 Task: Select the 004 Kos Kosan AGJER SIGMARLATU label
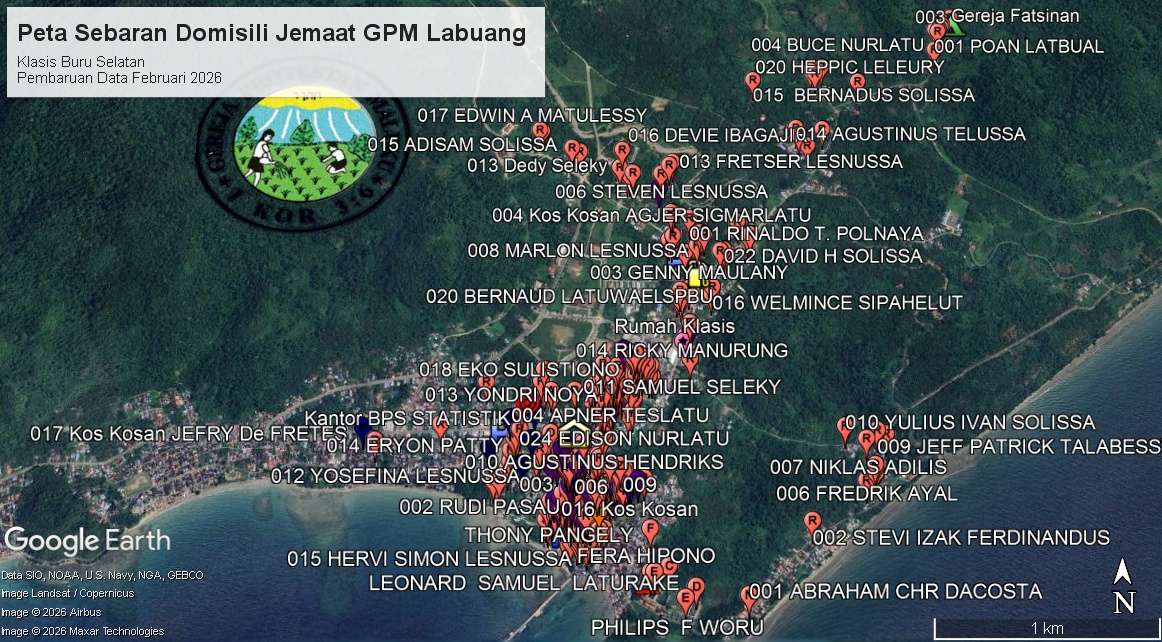(x=651, y=216)
